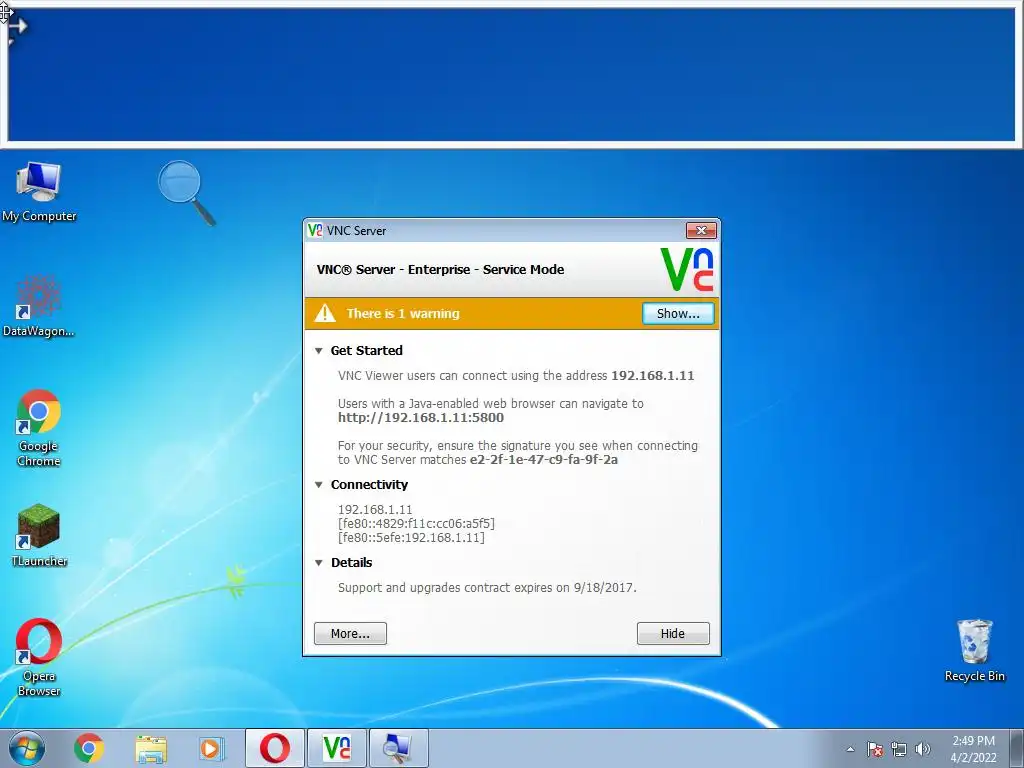Open Google Chrome desktop shortcut
The image size is (1024, 768).
[x=39, y=428]
